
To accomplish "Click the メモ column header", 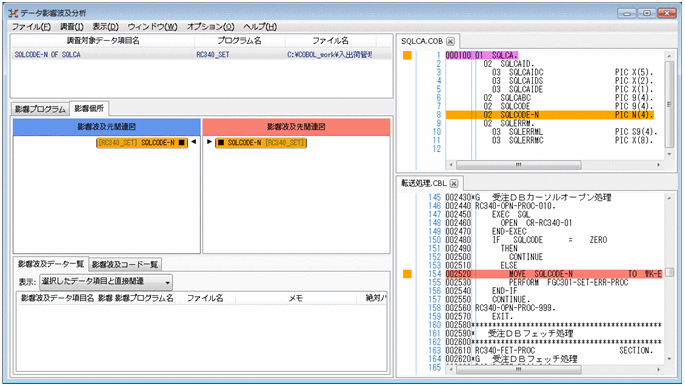I will click(296, 298).
